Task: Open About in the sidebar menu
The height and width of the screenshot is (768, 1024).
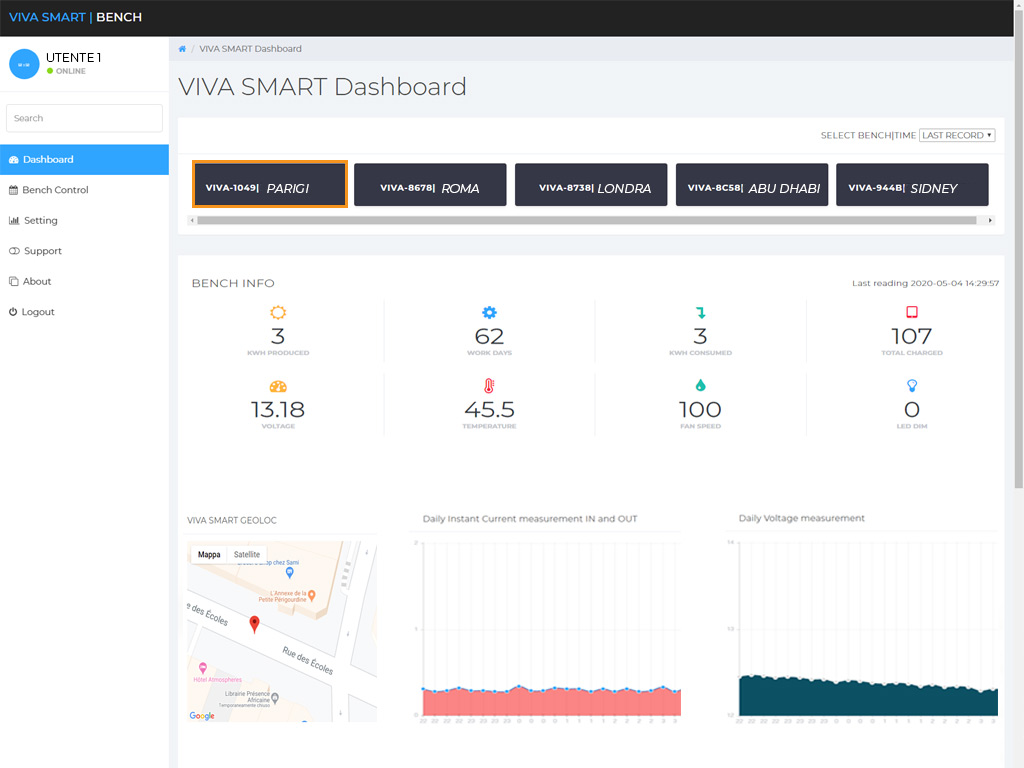Action: 84,281
